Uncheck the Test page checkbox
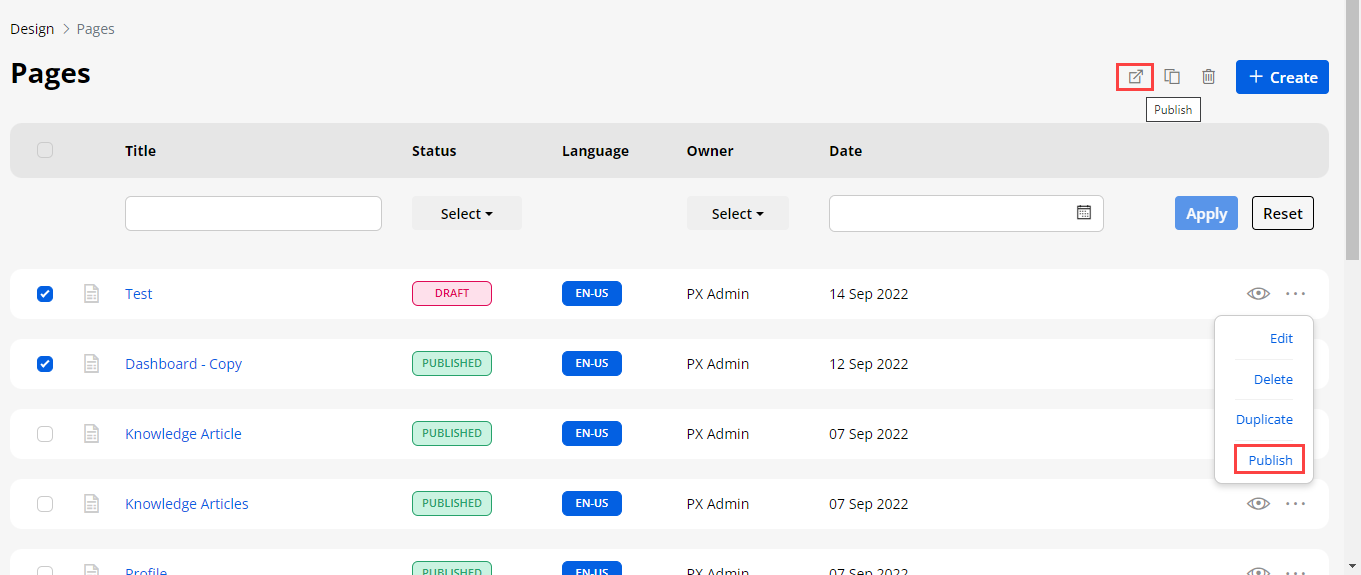Image resolution: width=1361 pixels, height=575 pixels. coord(45,294)
